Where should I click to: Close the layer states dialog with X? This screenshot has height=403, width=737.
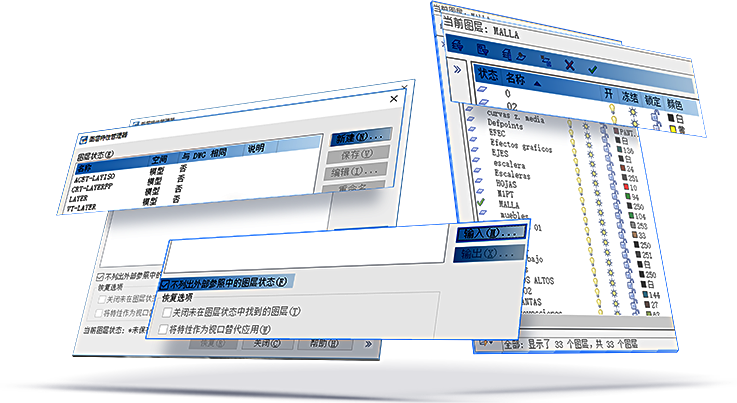click(x=394, y=99)
